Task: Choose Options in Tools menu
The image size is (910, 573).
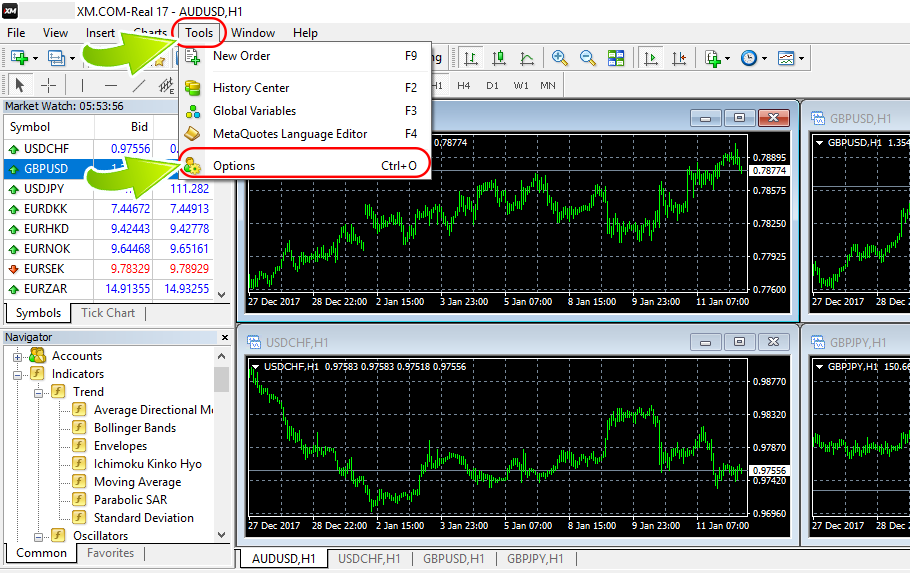Action: pyautogui.click(x=306, y=166)
